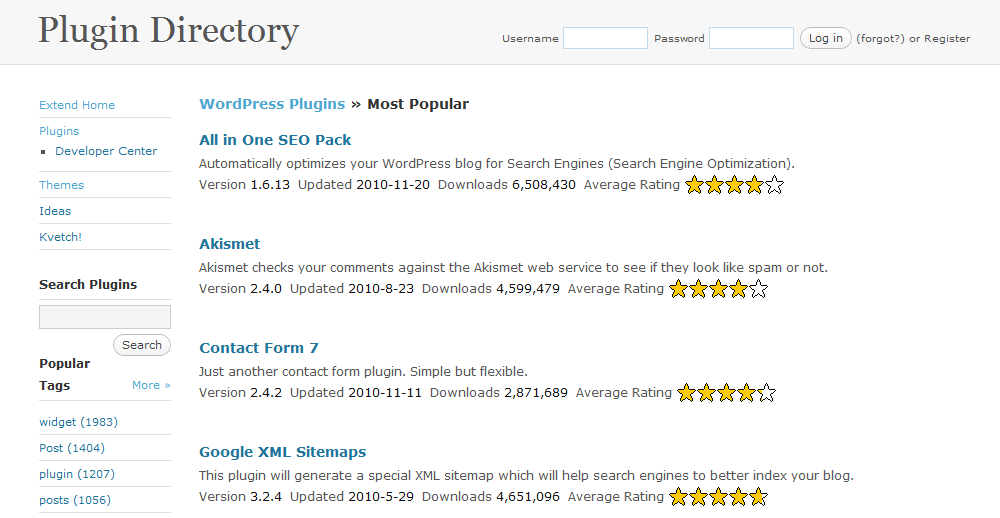Click the Search Plugins text box
1000x518 pixels.
point(105,317)
